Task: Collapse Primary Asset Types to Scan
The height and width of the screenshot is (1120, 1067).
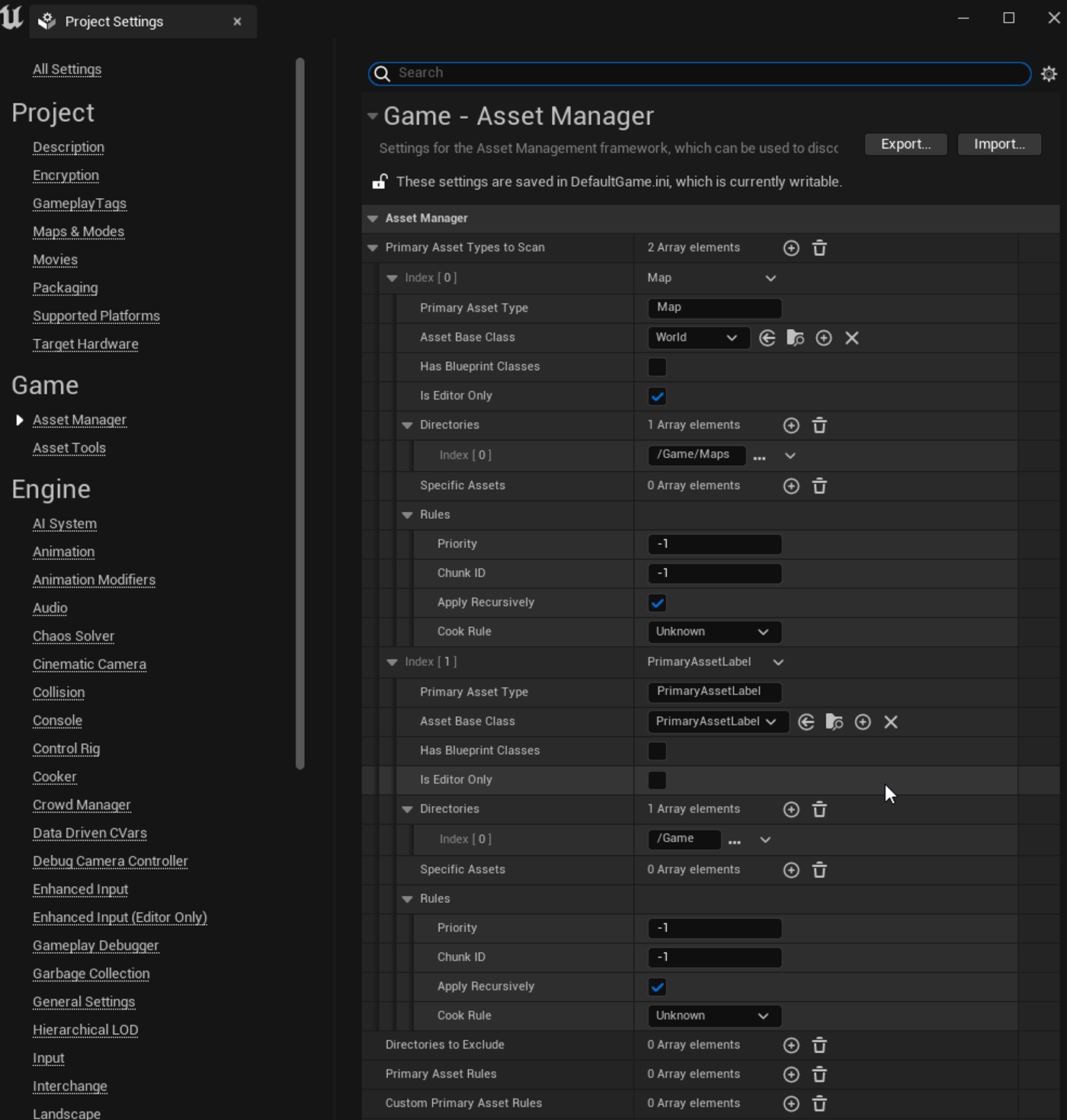Action: pyautogui.click(x=373, y=248)
